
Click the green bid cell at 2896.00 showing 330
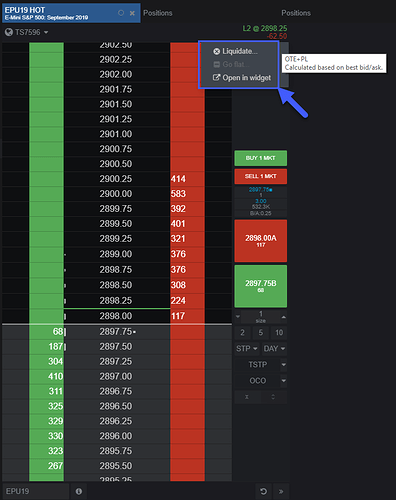(46, 436)
